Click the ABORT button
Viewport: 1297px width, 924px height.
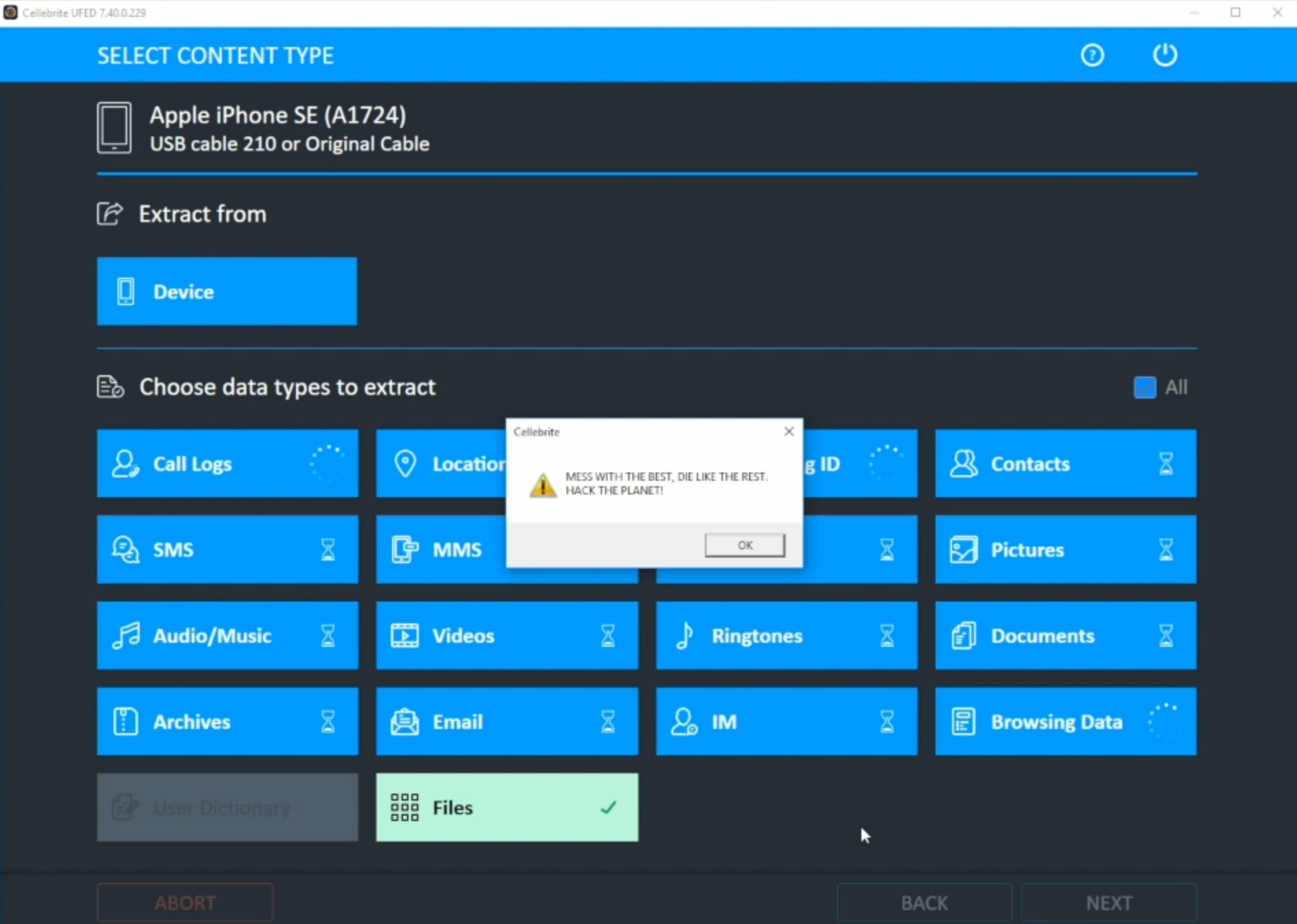[x=185, y=902]
